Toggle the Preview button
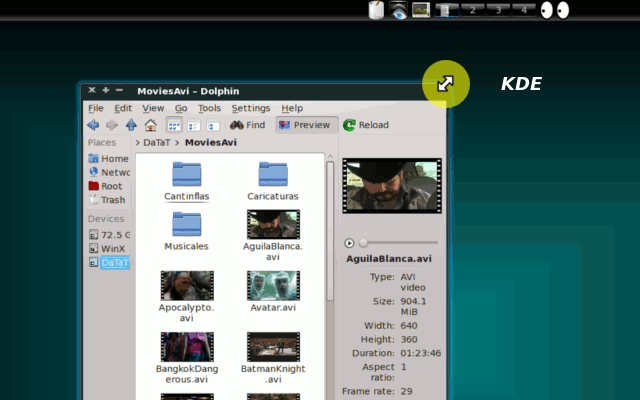Screen dimensions: 640x400 coord(307,125)
